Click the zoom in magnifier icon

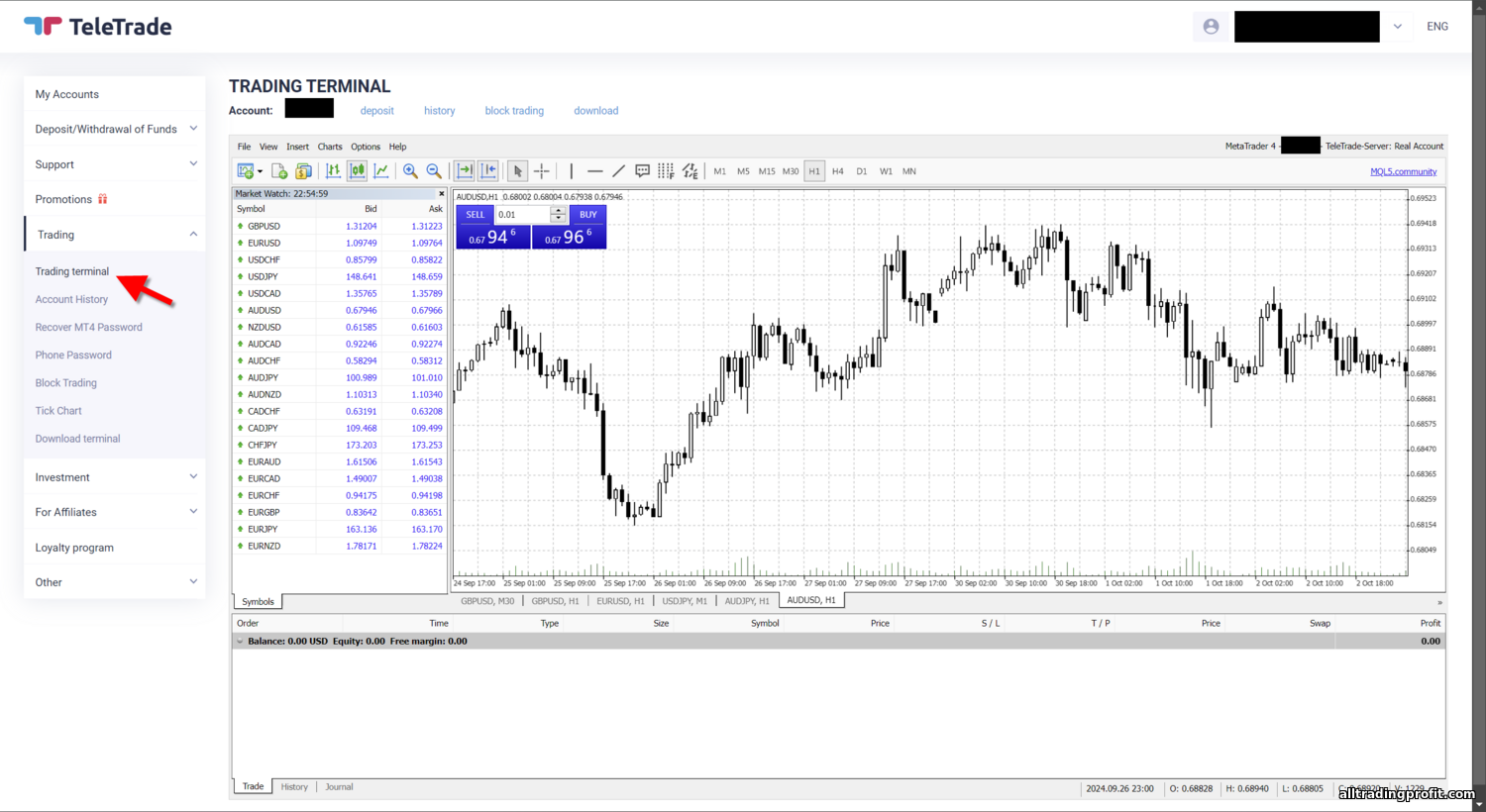point(410,171)
